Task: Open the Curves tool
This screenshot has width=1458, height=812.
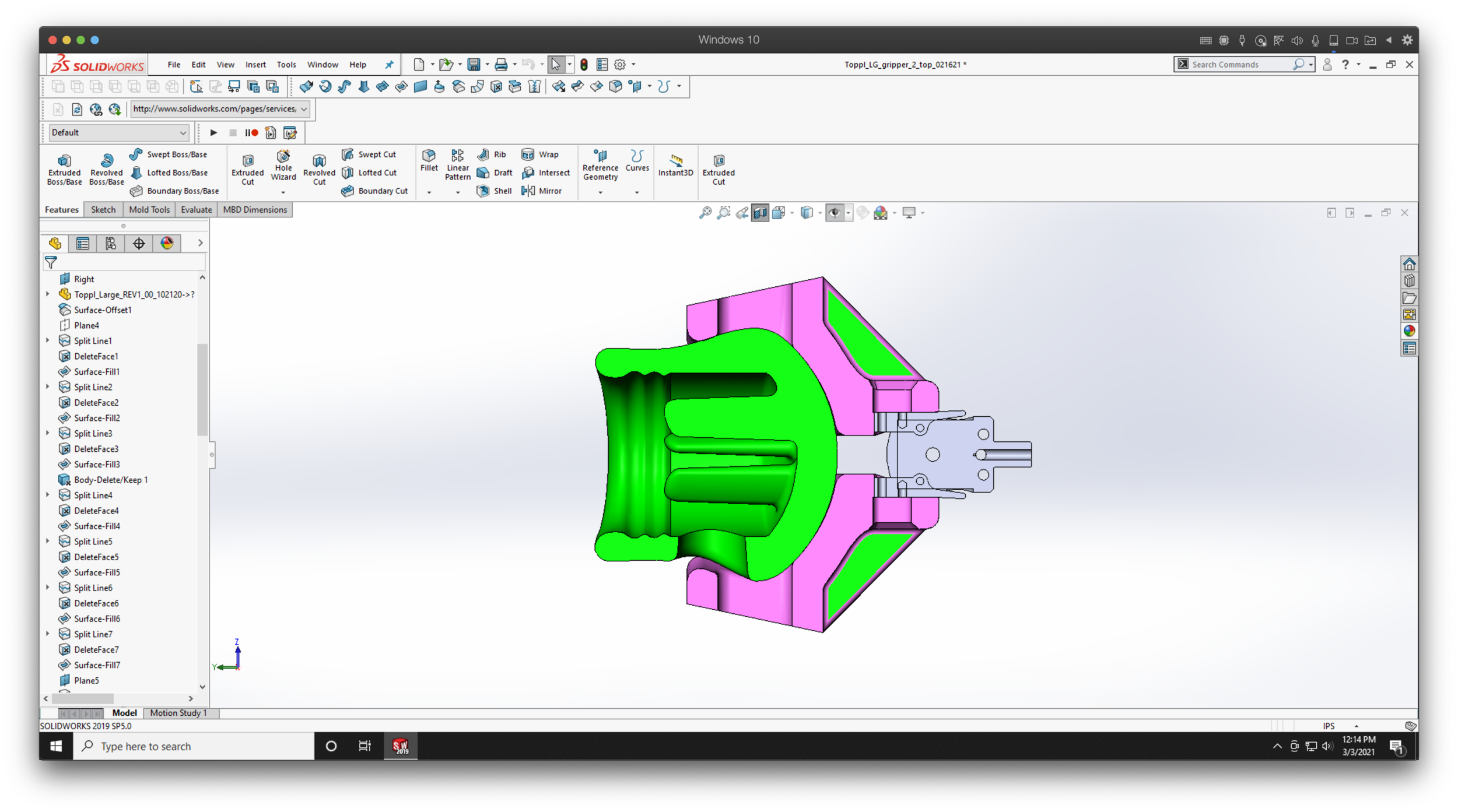Action: 637,160
